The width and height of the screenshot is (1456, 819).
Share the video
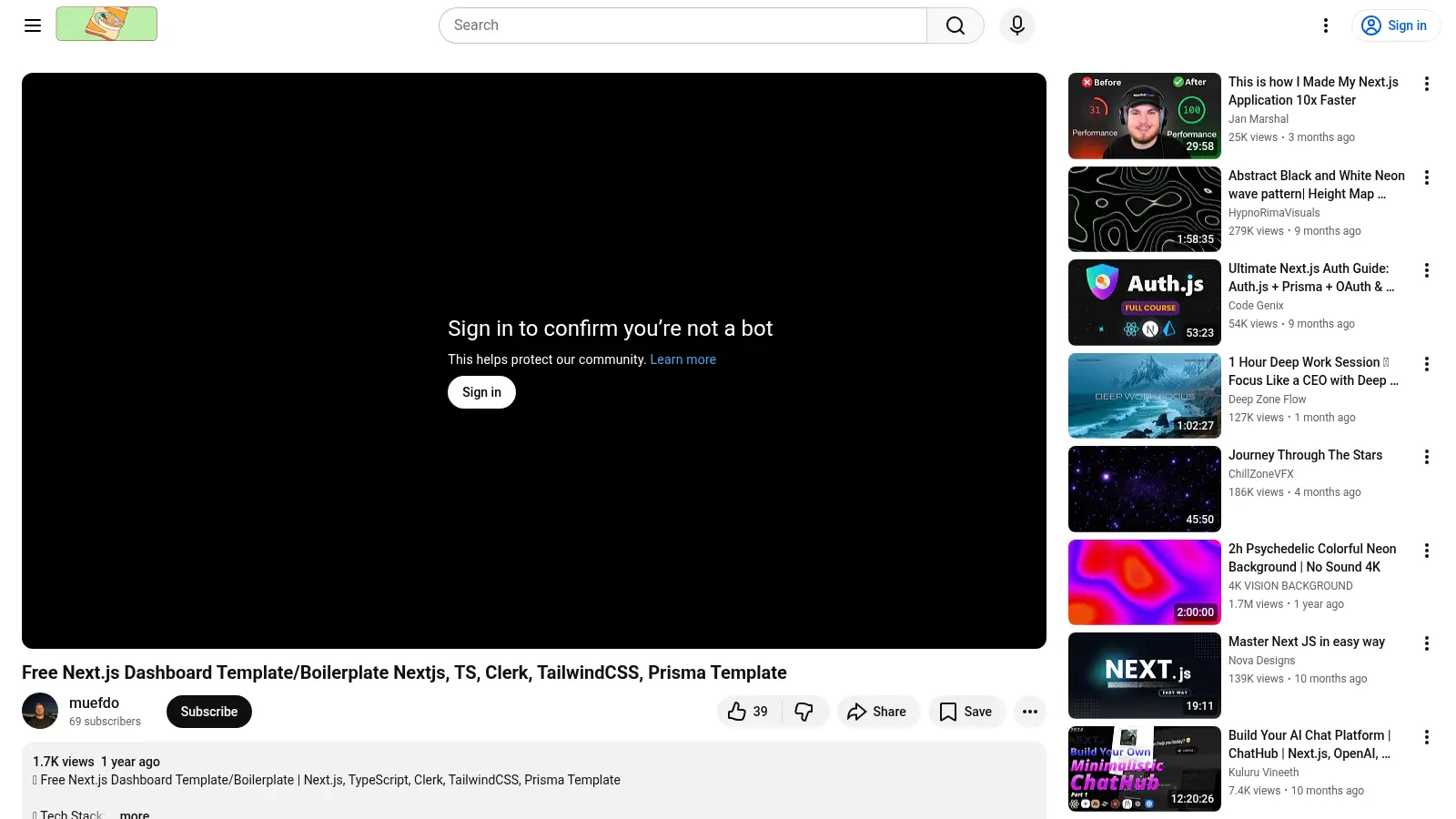(878, 712)
